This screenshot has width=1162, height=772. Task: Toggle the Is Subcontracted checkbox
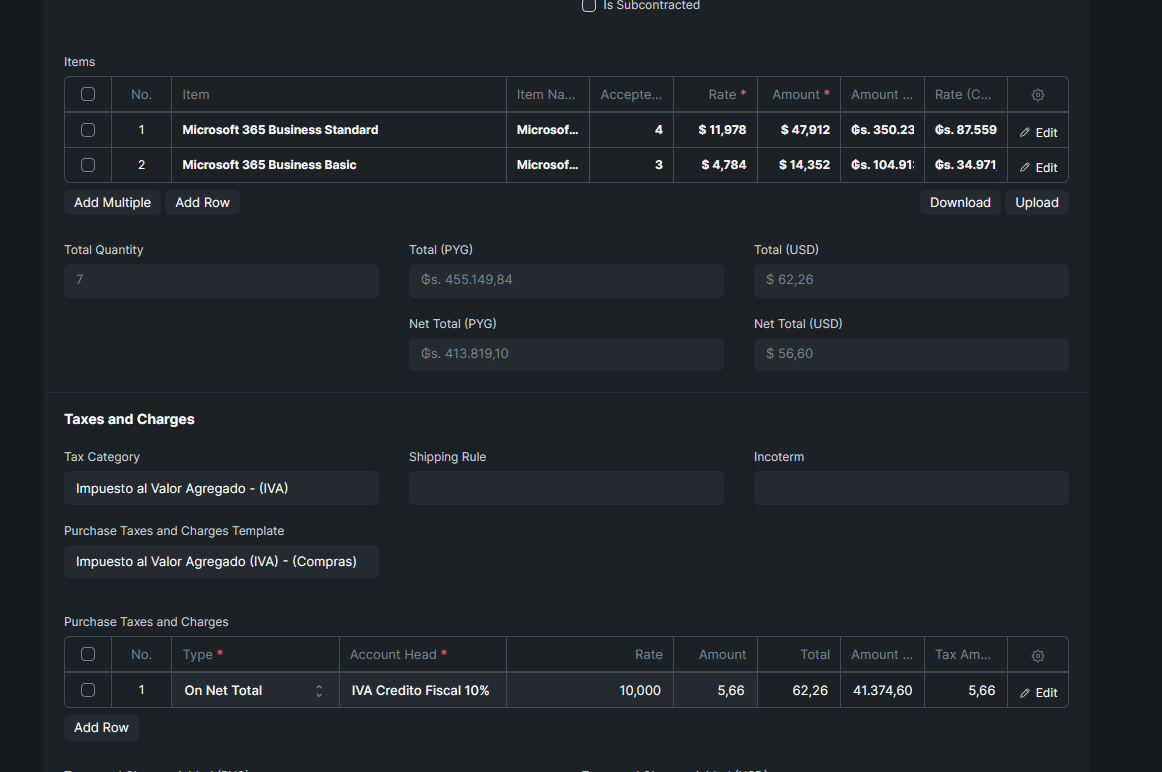pyautogui.click(x=589, y=6)
